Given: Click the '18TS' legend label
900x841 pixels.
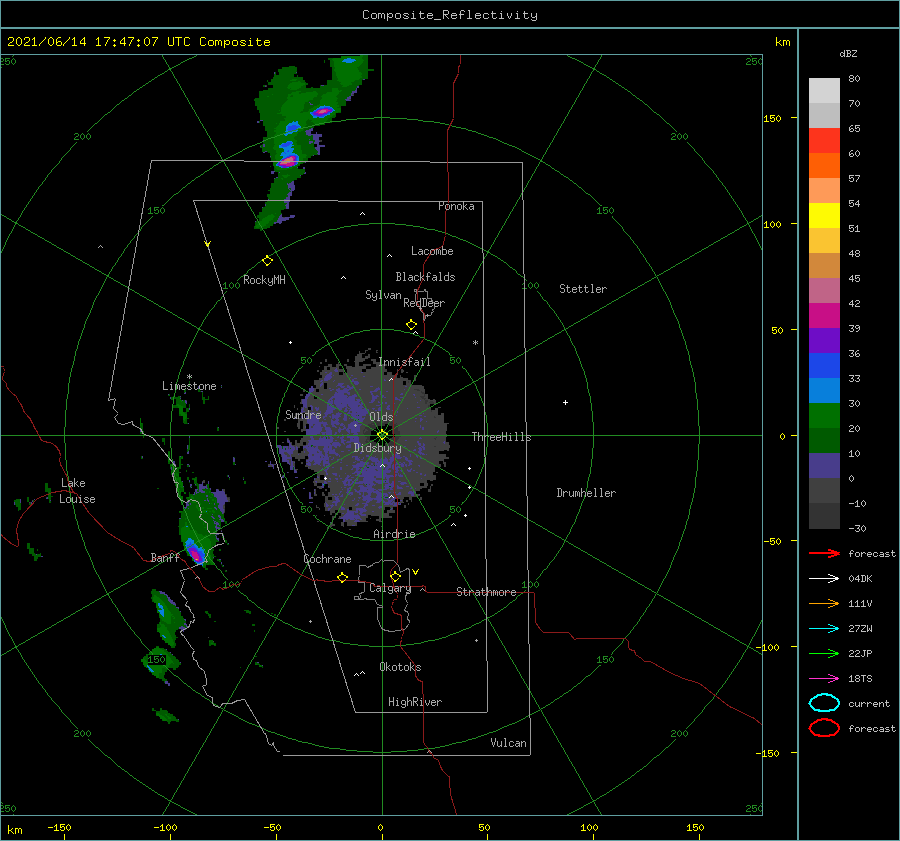Looking at the screenshot, I should click(860, 679).
